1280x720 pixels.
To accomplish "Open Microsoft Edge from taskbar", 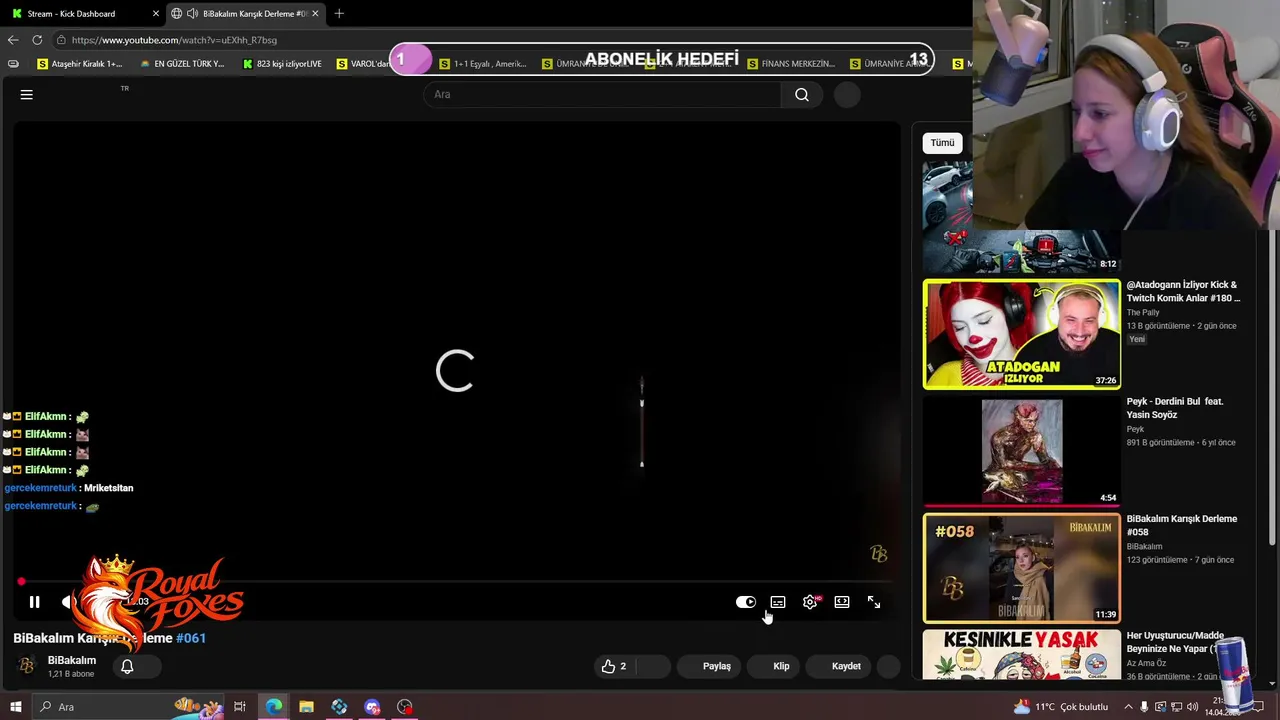I will pos(274,707).
